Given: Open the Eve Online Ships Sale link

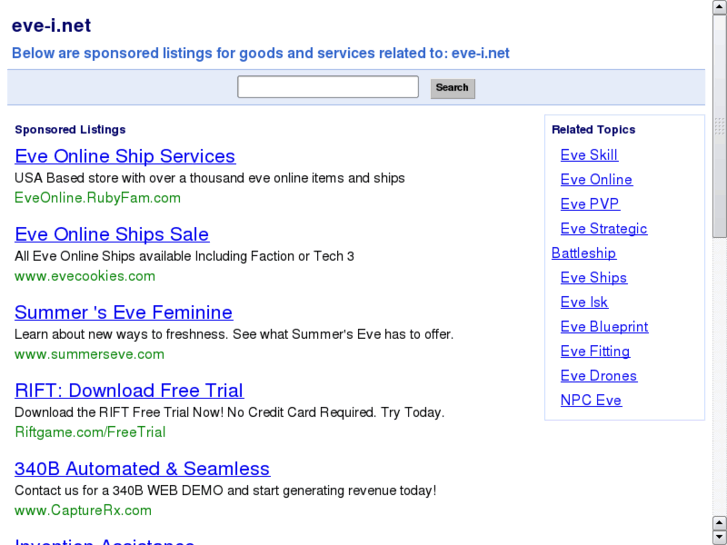Looking at the screenshot, I should pos(112,234).
